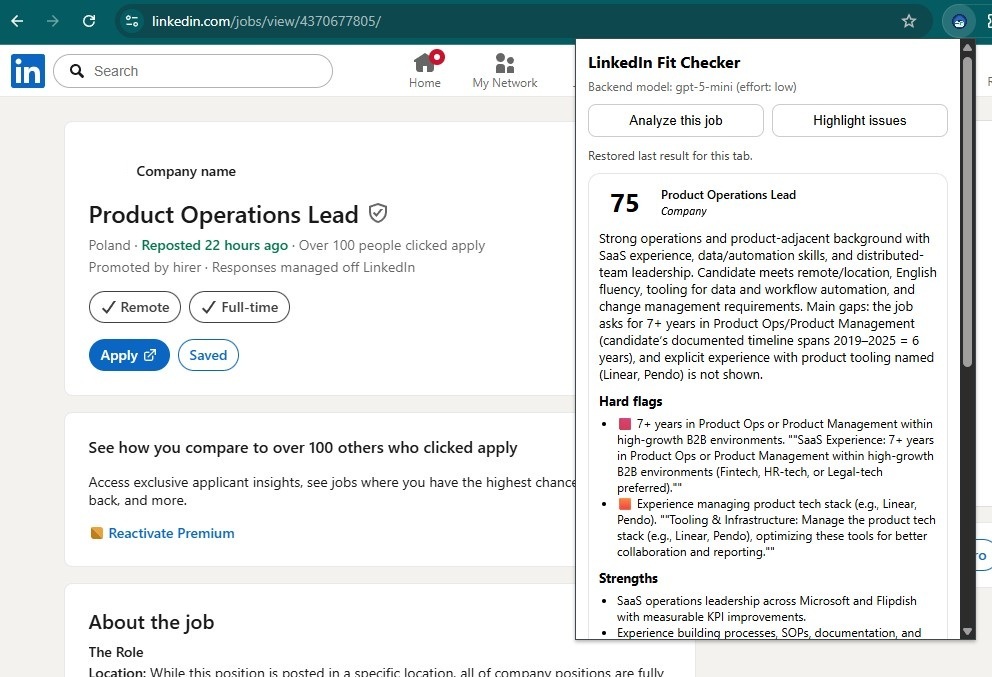
Task: Open site information icon in address bar
Action: tap(132, 21)
